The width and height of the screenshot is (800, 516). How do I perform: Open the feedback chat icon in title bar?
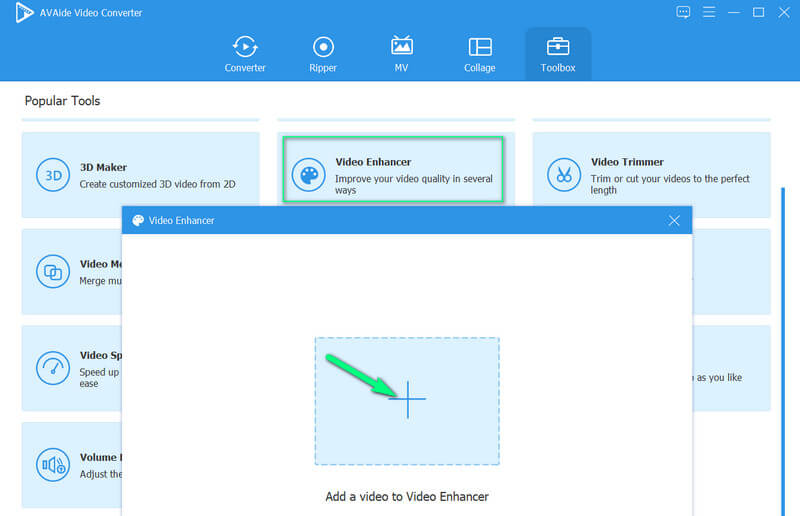pos(683,12)
